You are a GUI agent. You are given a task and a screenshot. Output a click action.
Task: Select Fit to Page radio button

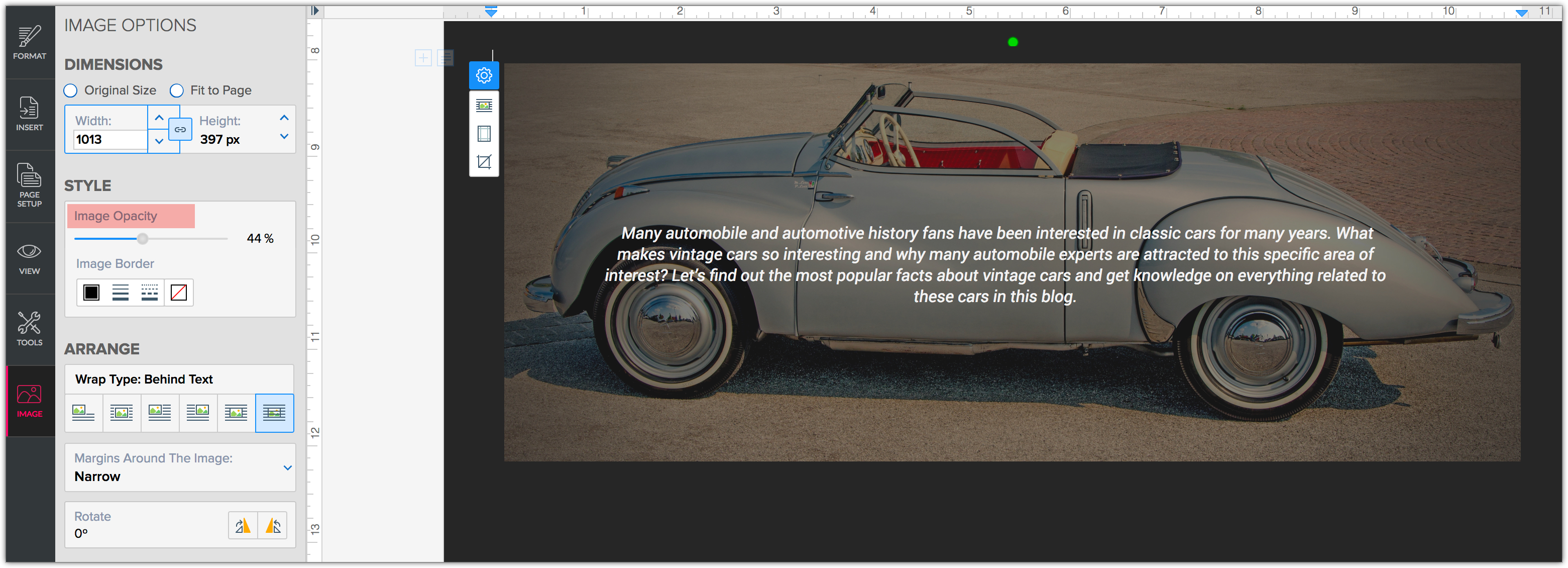(176, 91)
